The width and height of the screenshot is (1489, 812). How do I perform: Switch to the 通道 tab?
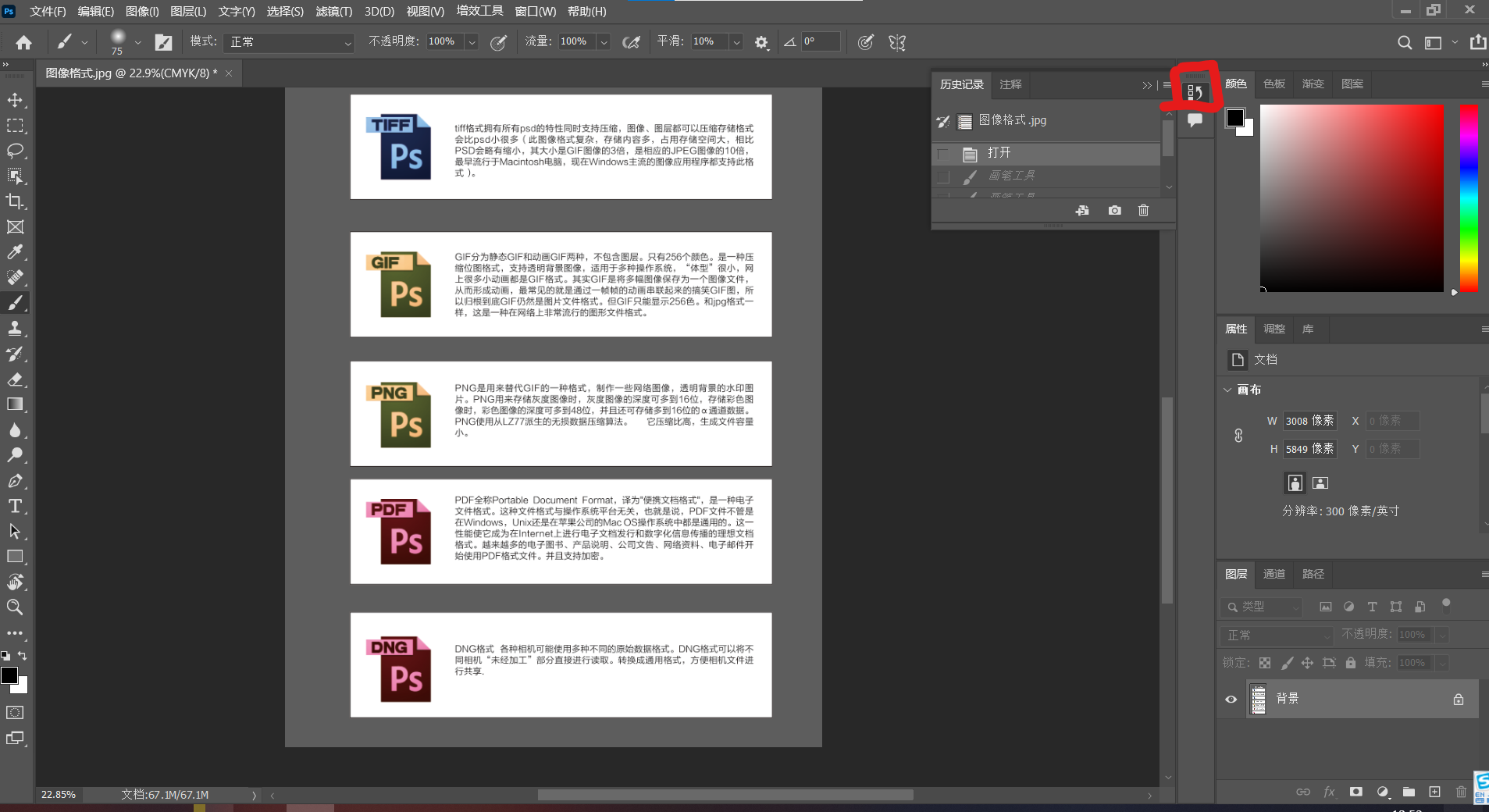click(x=1274, y=574)
